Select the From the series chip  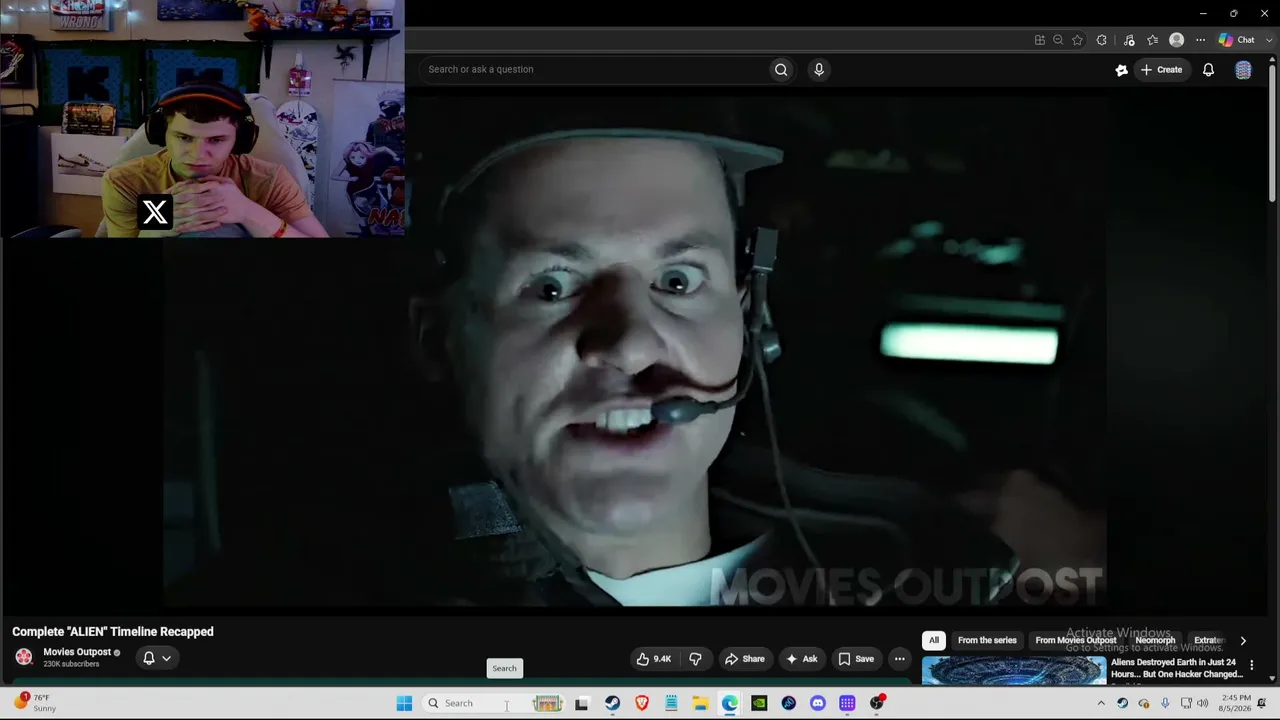point(987,640)
